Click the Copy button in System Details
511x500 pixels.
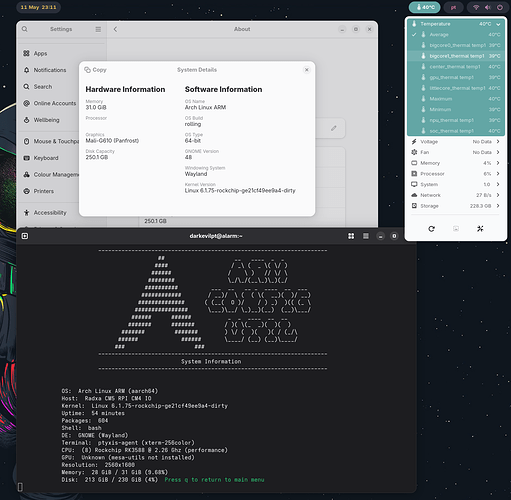click(95, 70)
